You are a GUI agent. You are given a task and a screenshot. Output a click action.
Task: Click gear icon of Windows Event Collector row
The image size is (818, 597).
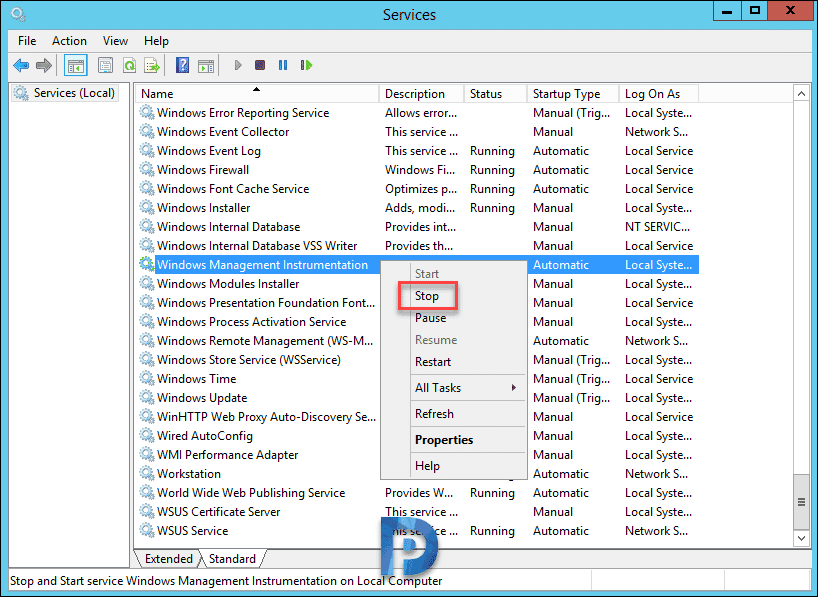point(147,131)
